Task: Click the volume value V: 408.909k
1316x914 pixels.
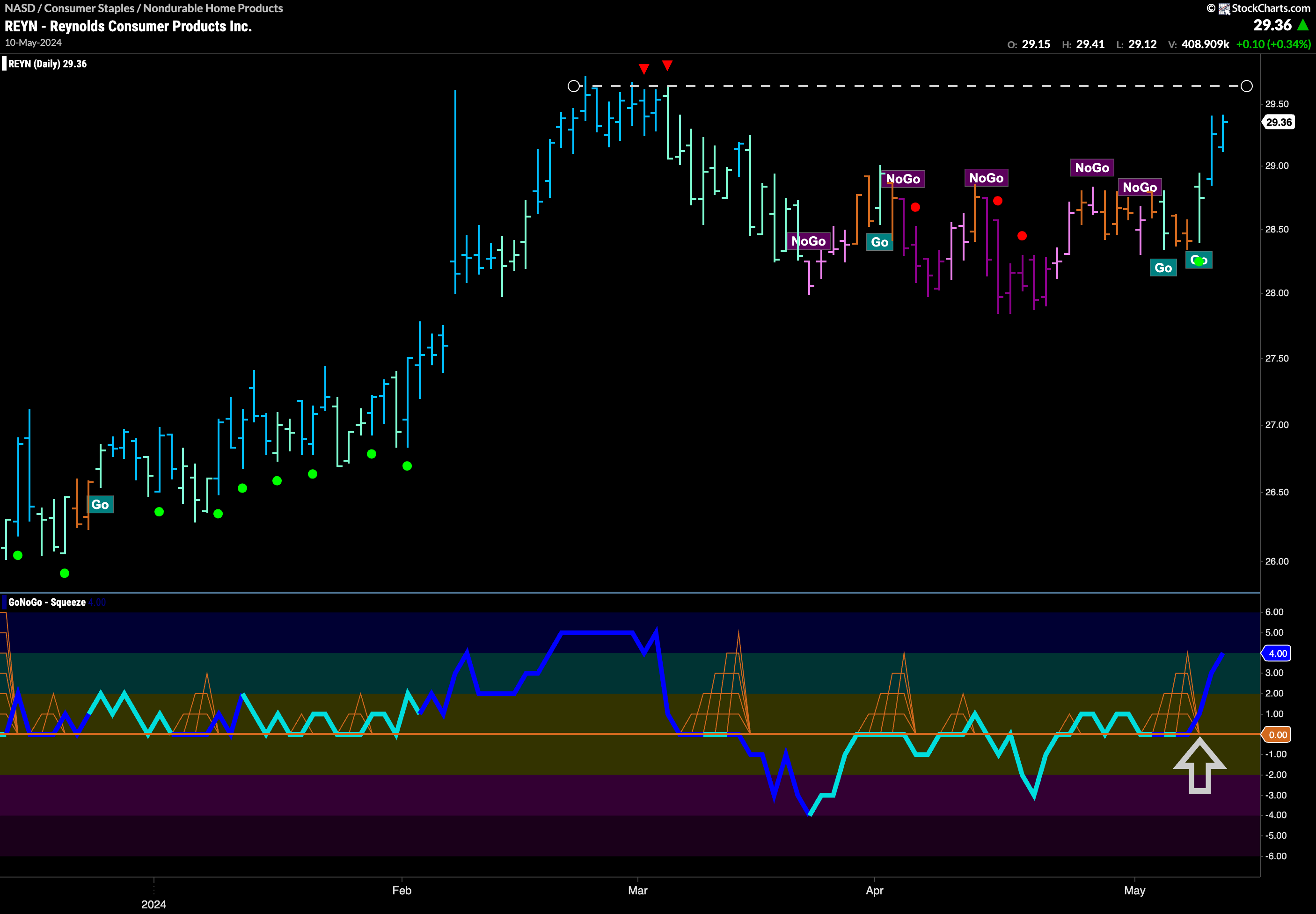Action: click(x=1199, y=44)
